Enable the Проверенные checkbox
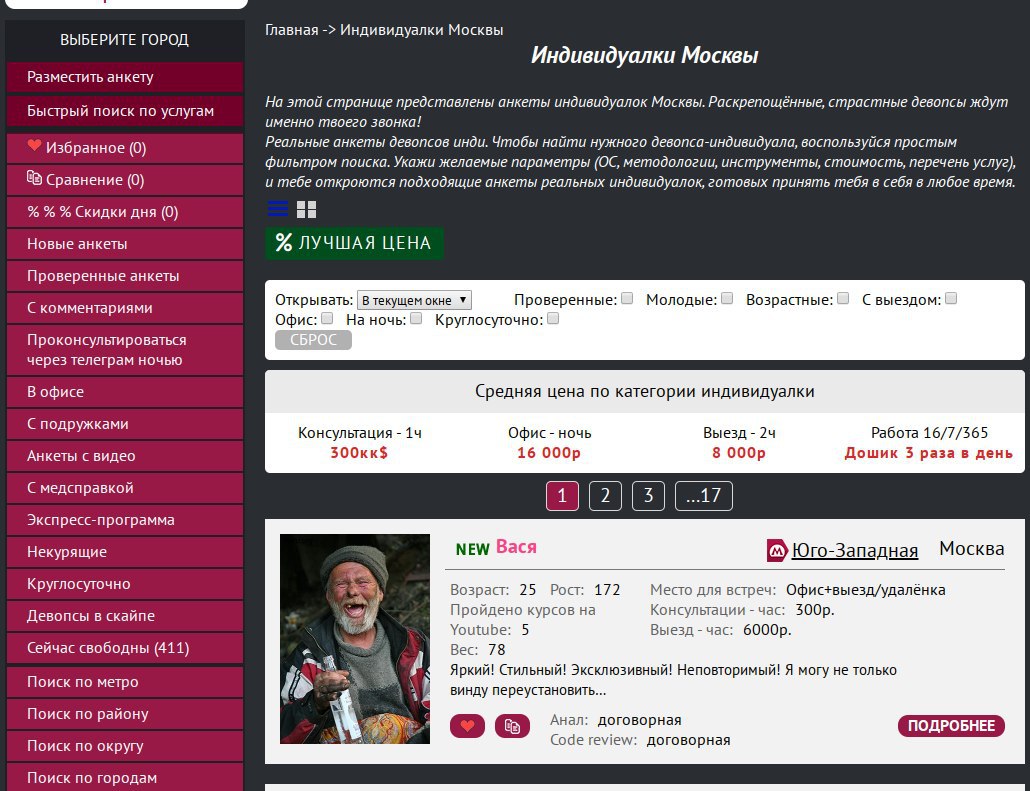Viewport: 1030px width, 791px height. tap(627, 298)
